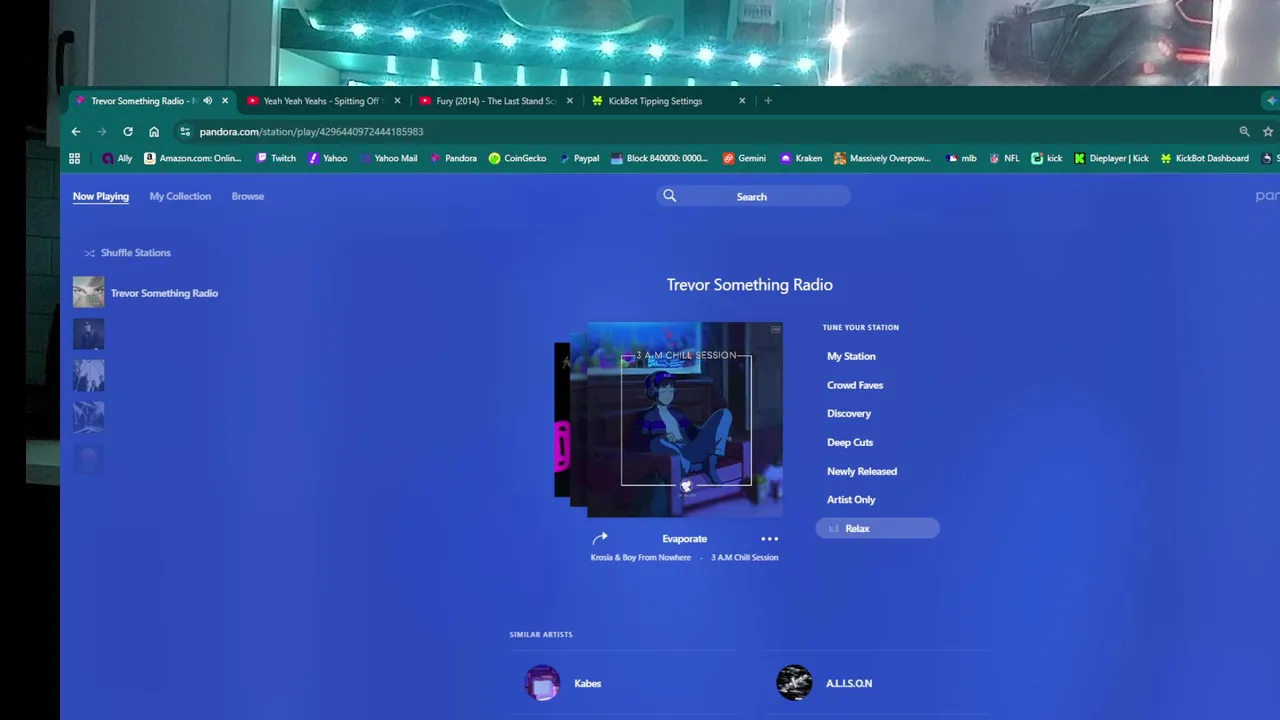
Task: Click the Kabes artist avatar
Action: point(543,683)
